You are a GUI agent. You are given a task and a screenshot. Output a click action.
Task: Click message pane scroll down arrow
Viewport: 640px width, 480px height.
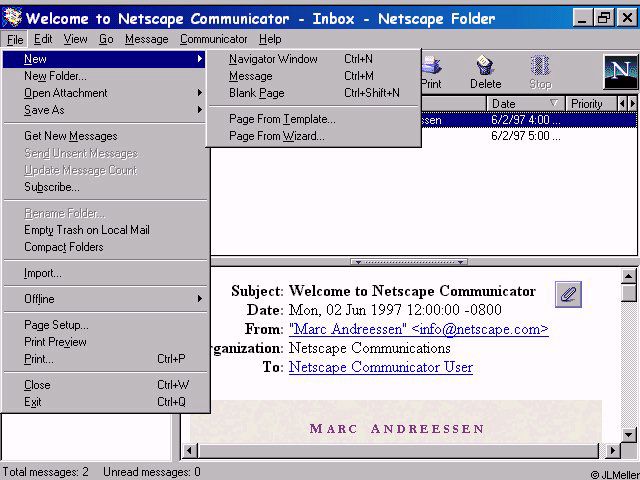pos(629,434)
